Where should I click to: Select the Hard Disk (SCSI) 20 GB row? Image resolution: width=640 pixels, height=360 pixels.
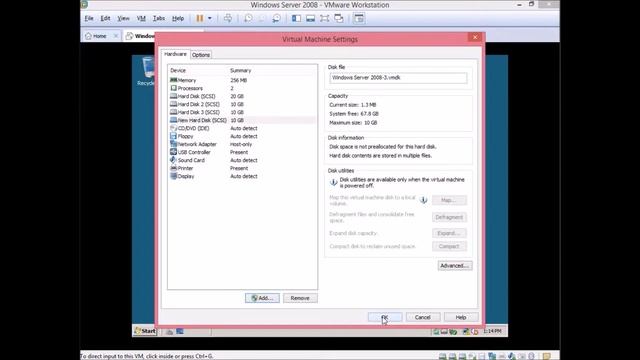pyautogui.click(x=242, y=96)
